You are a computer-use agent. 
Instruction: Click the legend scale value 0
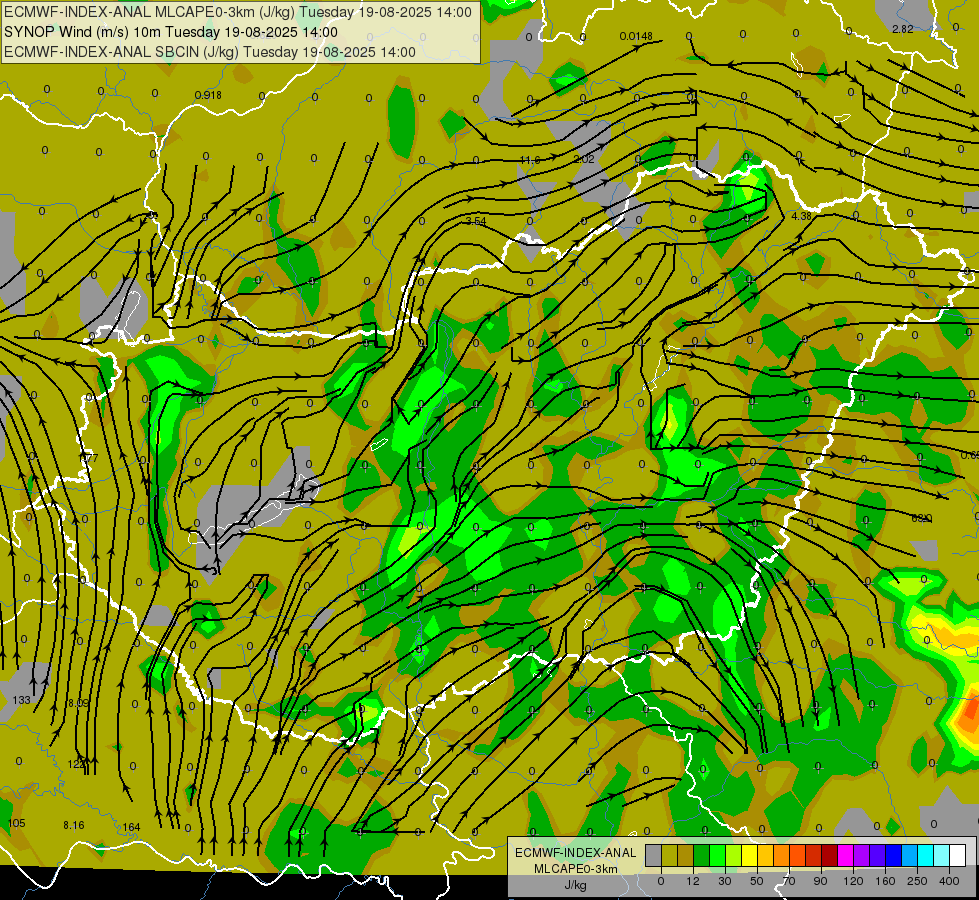(661, 881)
